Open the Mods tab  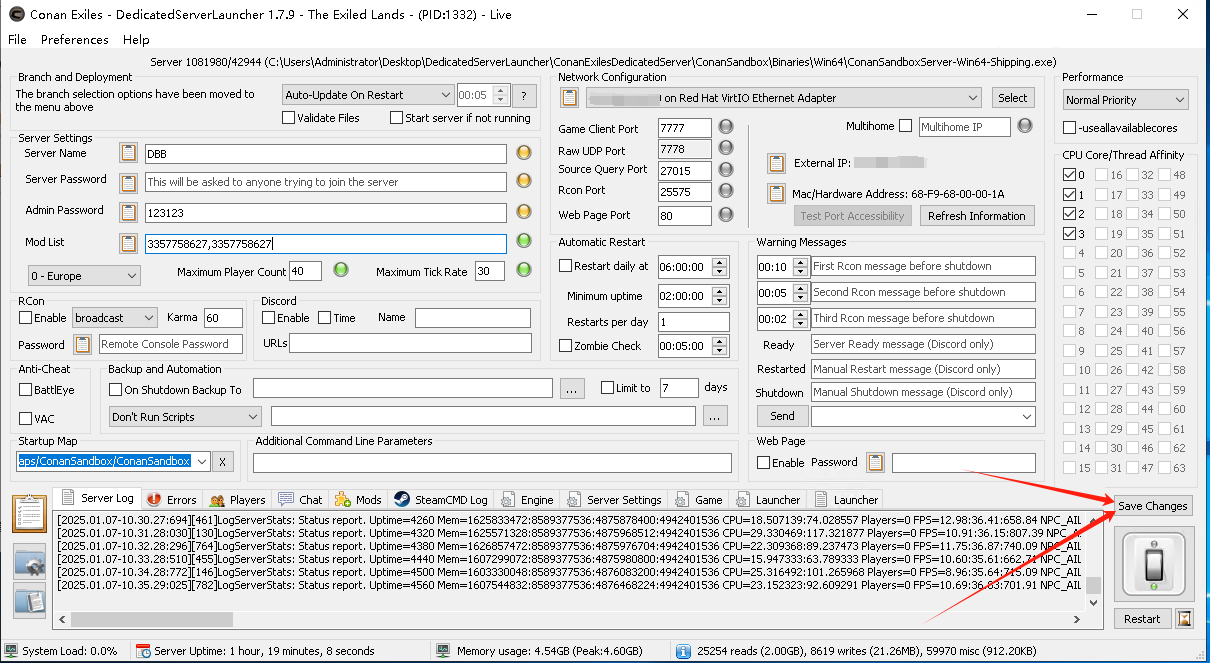tap(358, 499)
